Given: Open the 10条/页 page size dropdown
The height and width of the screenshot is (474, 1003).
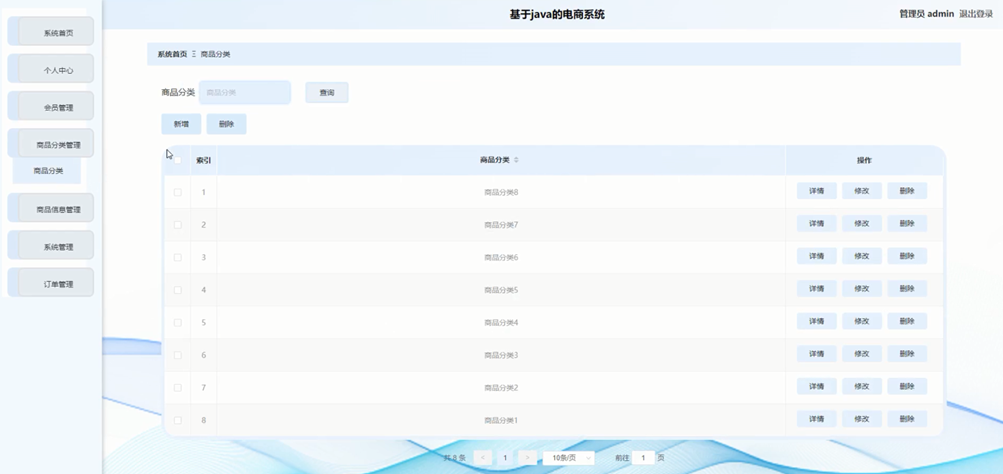Looking at the screenshot, I should (x=569, y=457).
